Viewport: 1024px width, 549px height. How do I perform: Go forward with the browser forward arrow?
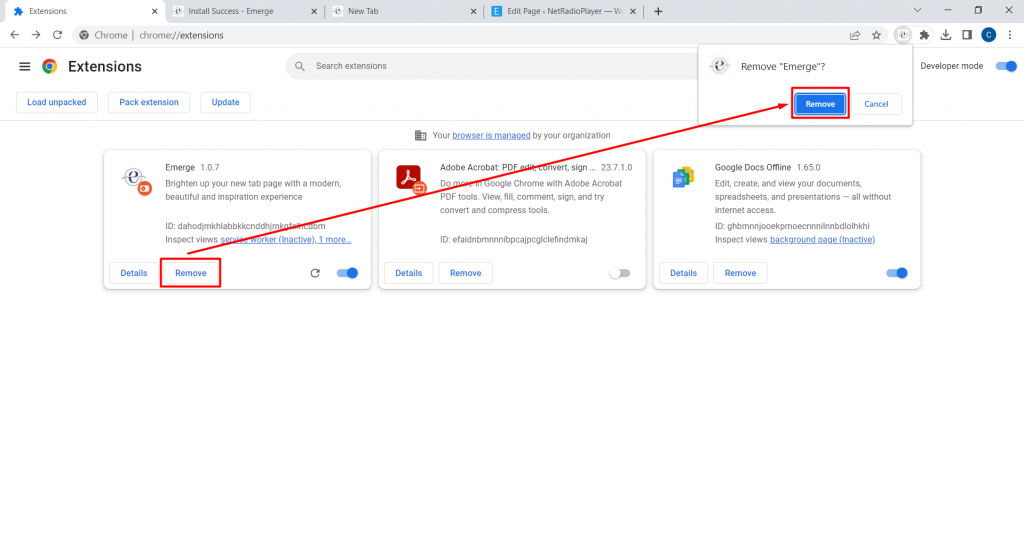(x=36, y=35)
